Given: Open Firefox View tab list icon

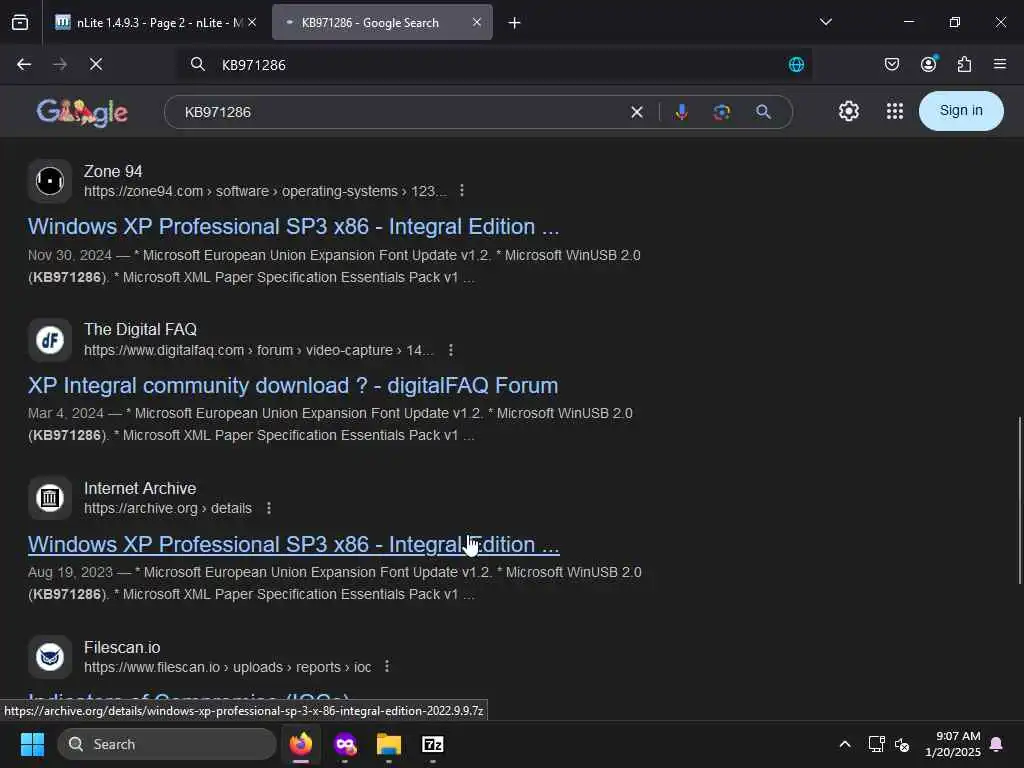Looking at the screenshot, I should click(20, 22).
